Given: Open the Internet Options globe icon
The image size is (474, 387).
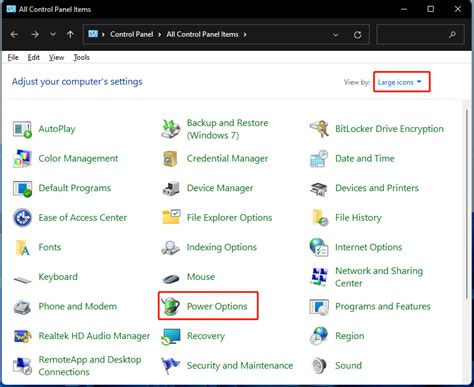Looking at the screenshot, I should pos(319,247).
